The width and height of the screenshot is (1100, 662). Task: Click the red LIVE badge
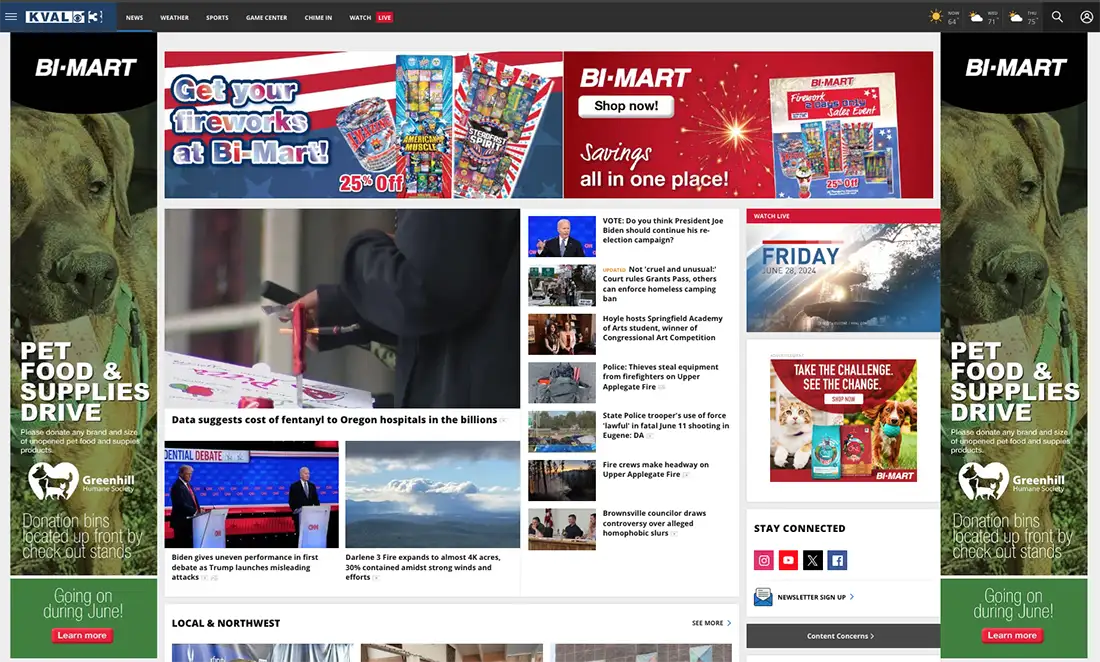click(384, 18)
